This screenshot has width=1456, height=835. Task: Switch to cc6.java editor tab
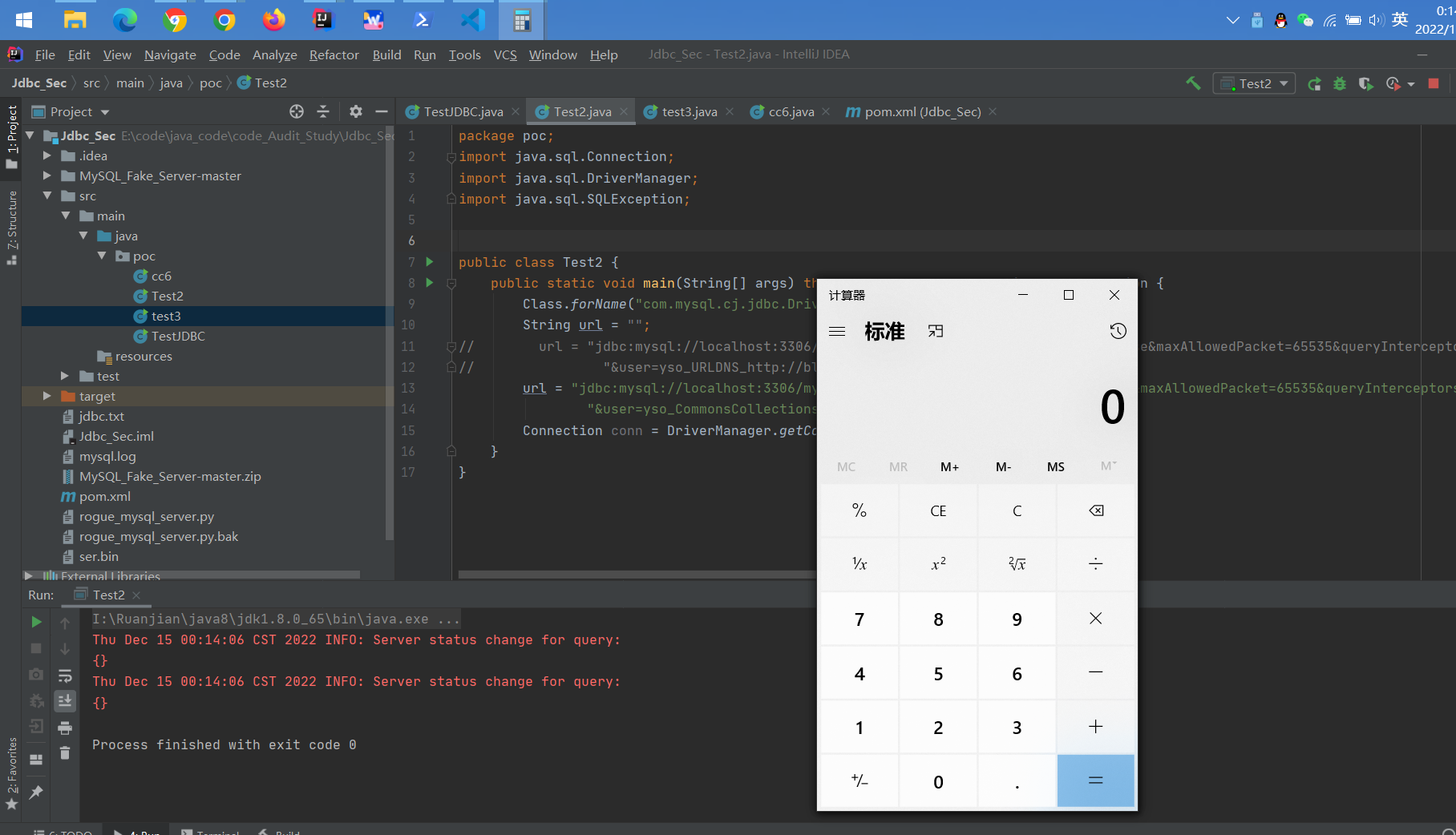[x=791, y=111]
